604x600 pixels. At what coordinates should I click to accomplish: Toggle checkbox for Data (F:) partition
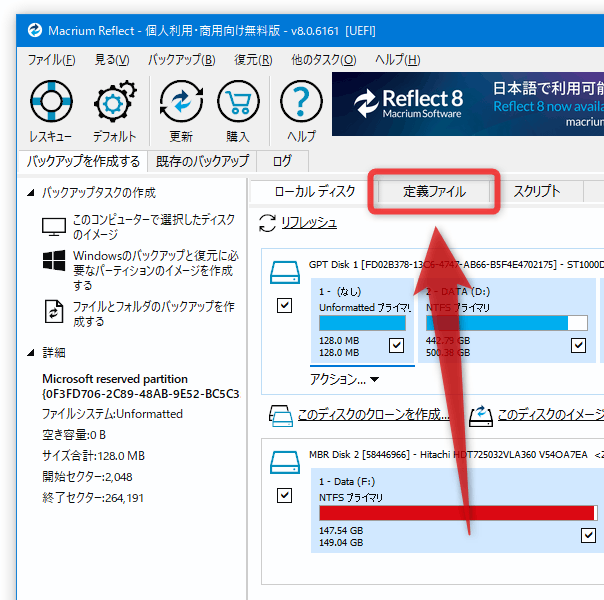588,535
